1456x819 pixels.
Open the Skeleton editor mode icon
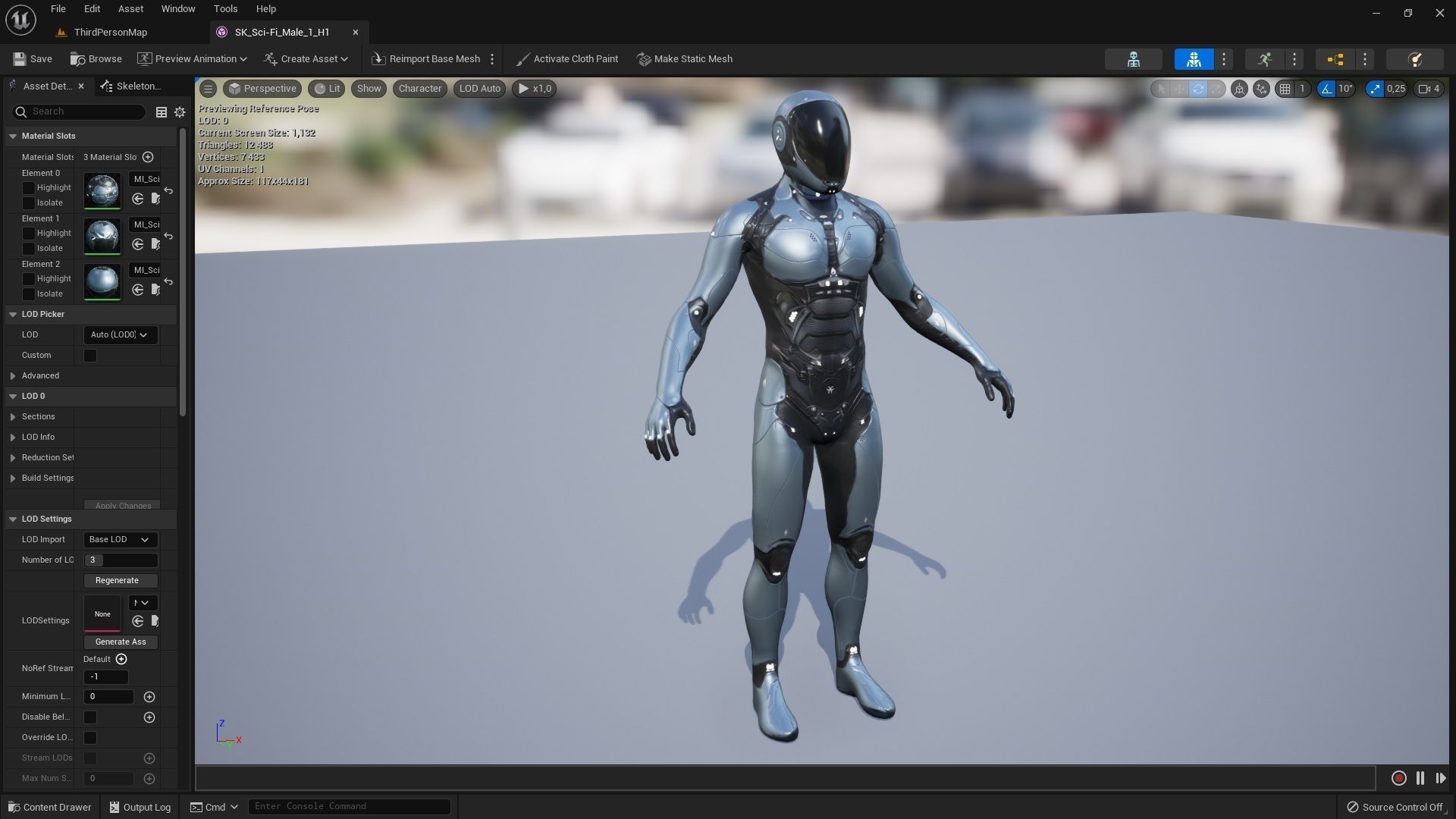pyautogui.click(x=1133, y=59)
